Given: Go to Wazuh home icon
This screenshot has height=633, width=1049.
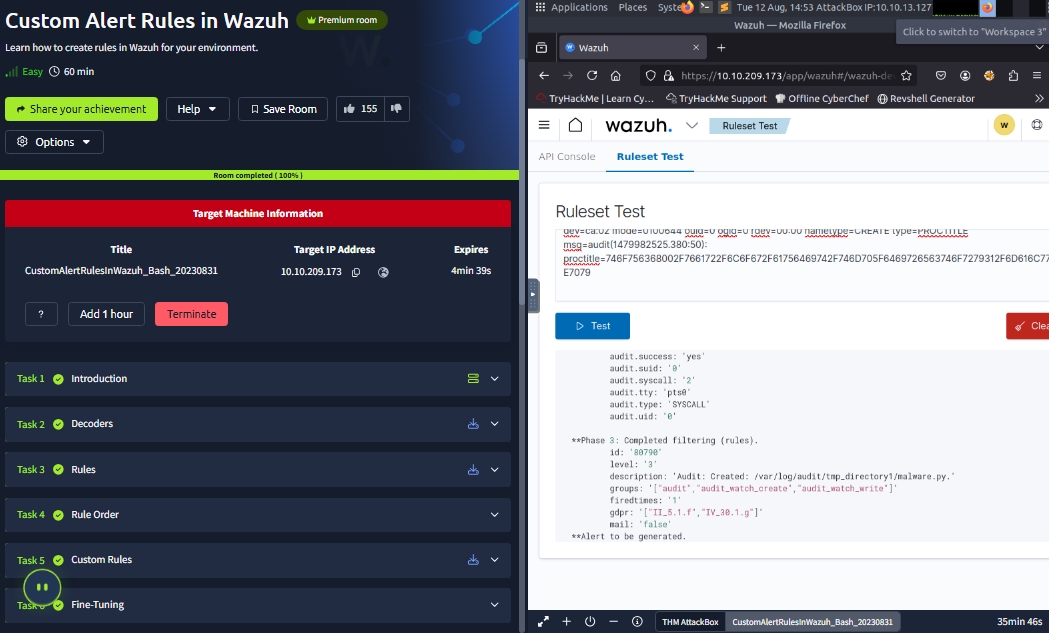Looking at the screenshot, I should coord(575,125).
